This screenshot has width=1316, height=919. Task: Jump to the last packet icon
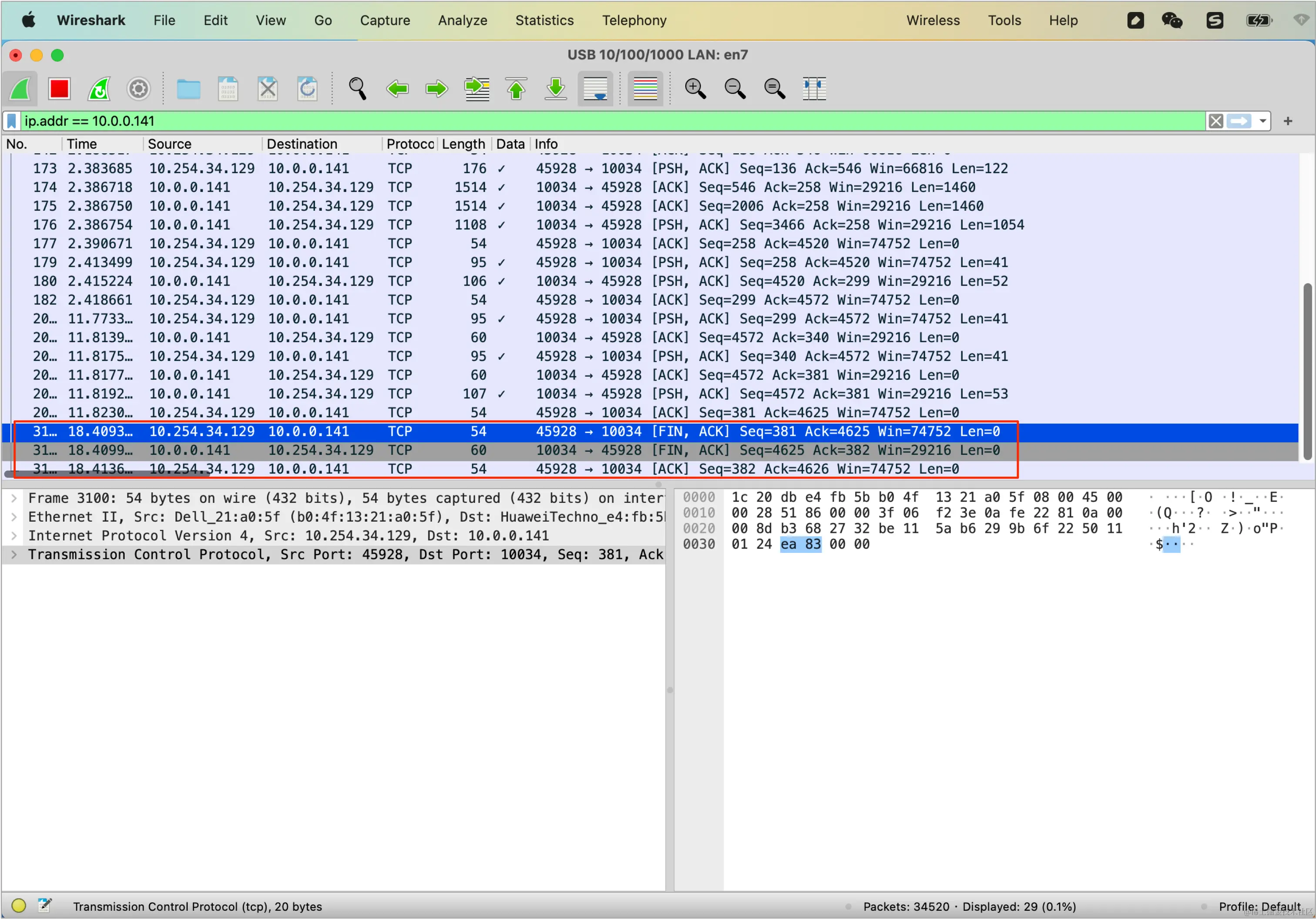pos(555,89)
